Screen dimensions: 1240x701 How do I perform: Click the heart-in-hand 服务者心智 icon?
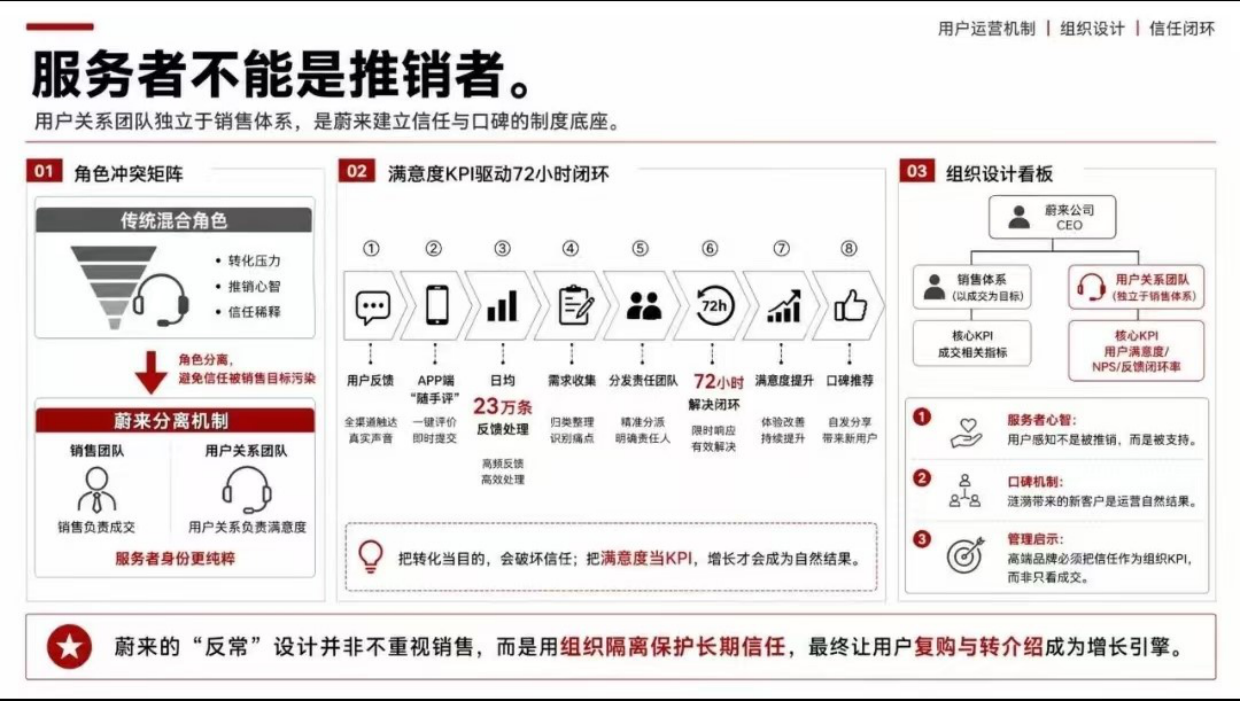click(x=965, y=433)
